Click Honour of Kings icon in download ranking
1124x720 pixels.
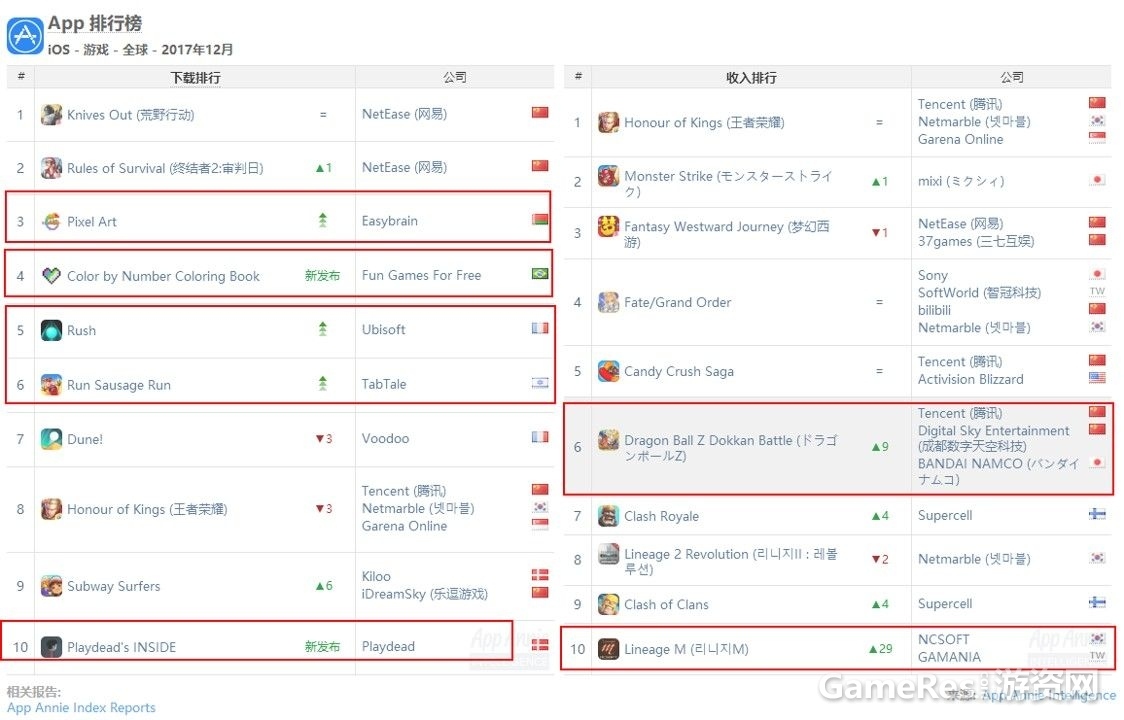coord(51,509)
